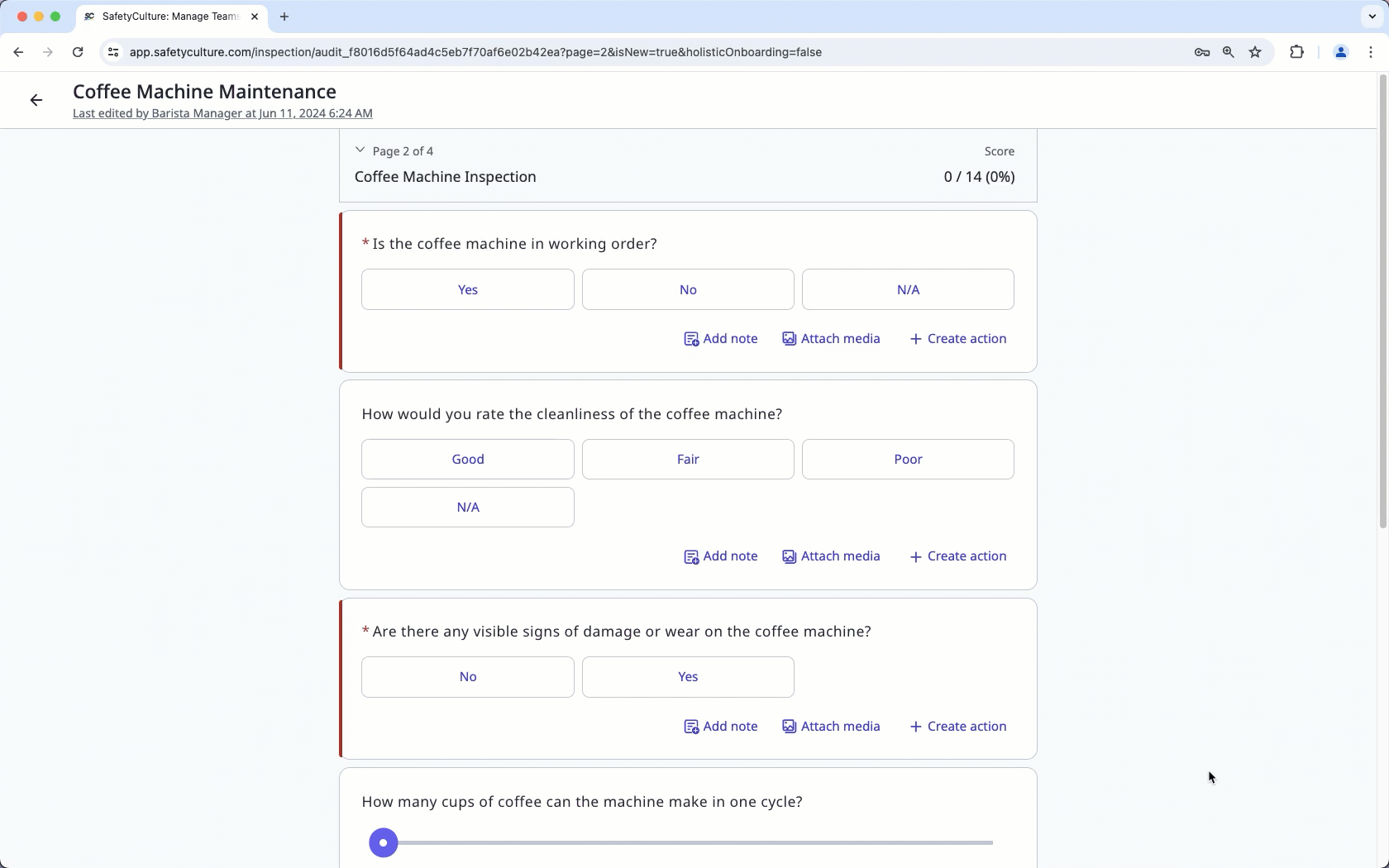Open the password key icon in address bar

tap(1202, 52)
